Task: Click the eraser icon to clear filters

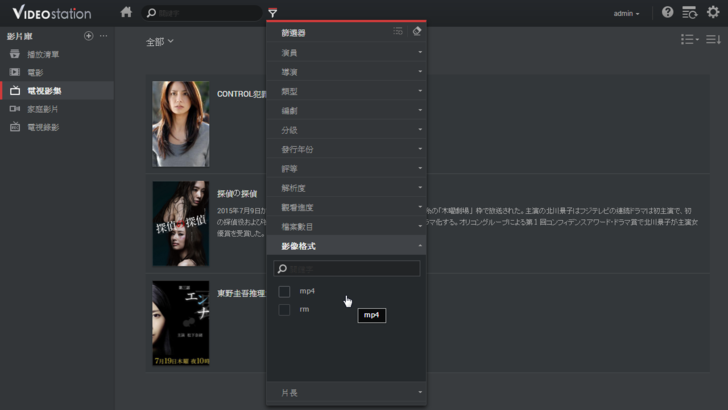Action: (x=417, y=32)
